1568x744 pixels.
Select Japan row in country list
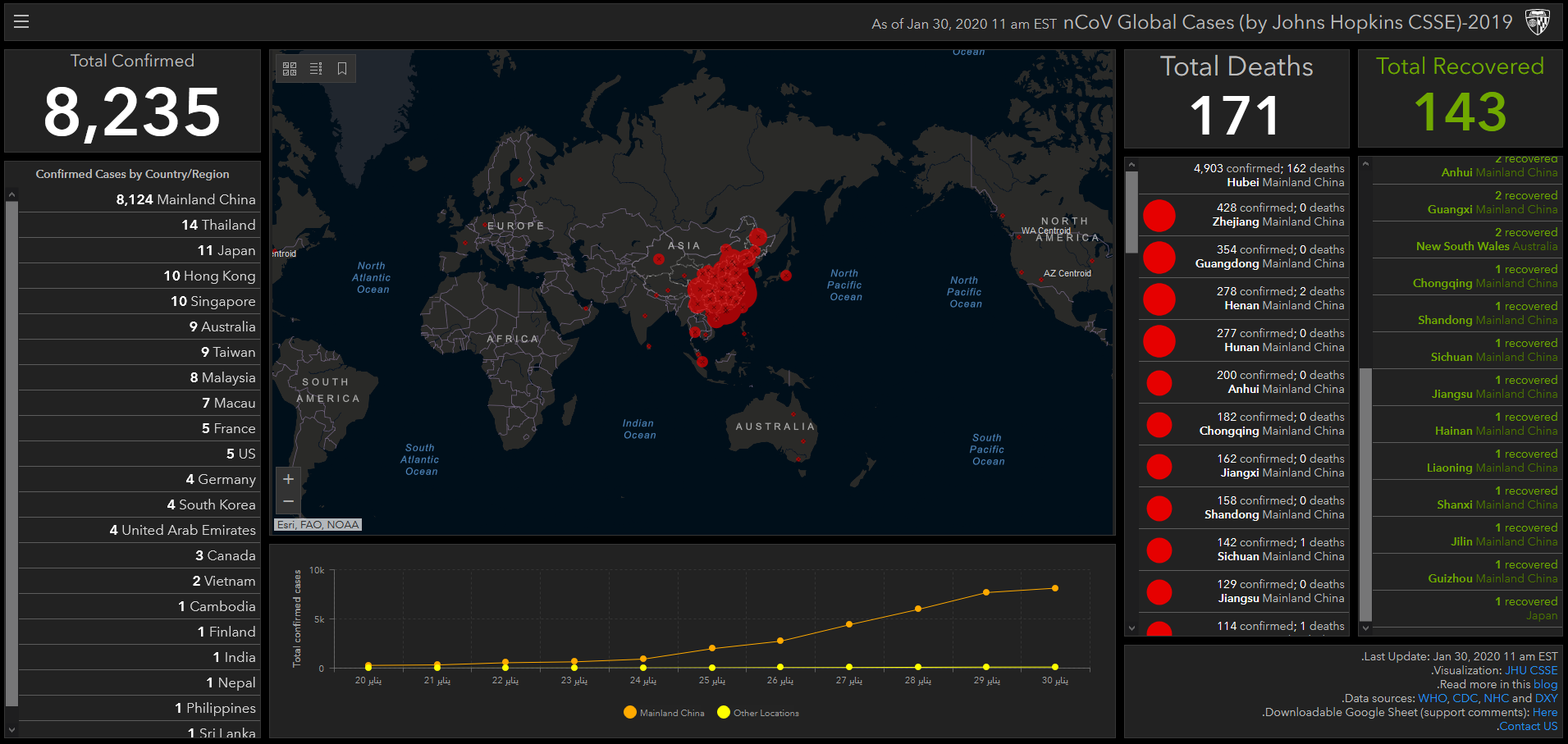pyautogui.click(x=139, y=250)
